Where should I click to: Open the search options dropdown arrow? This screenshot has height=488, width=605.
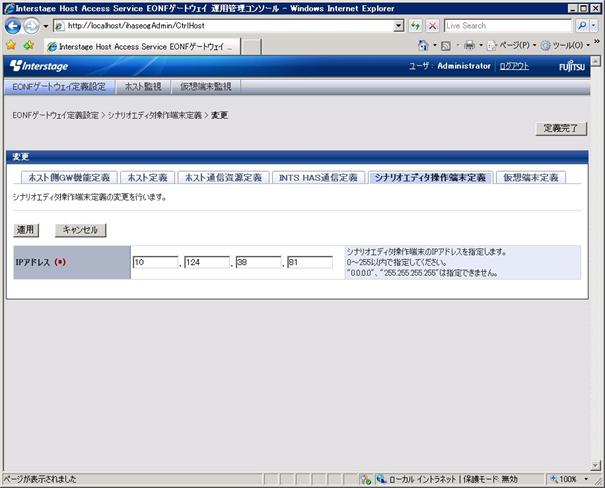(594, 26)
